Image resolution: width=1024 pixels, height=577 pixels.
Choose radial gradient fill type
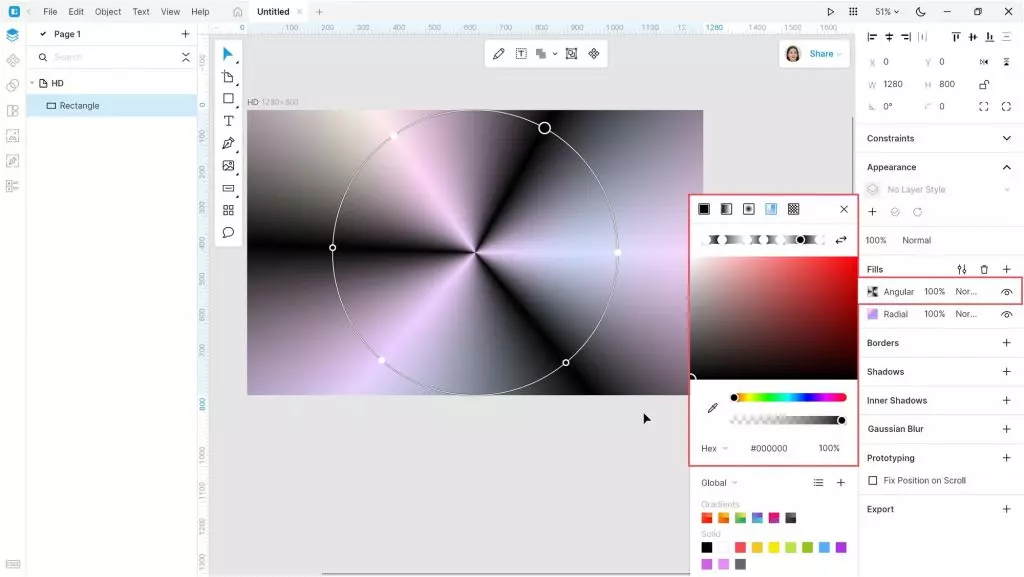tap(748, 209)
